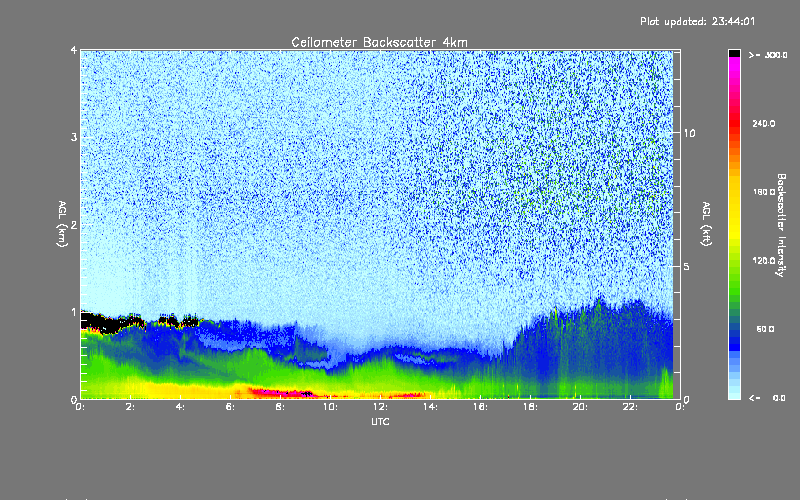Image resolution: width=800 pixels, height=500 pixels.
Task: Click the '10' tick on the kft axis
Action: tap(689, 133)
